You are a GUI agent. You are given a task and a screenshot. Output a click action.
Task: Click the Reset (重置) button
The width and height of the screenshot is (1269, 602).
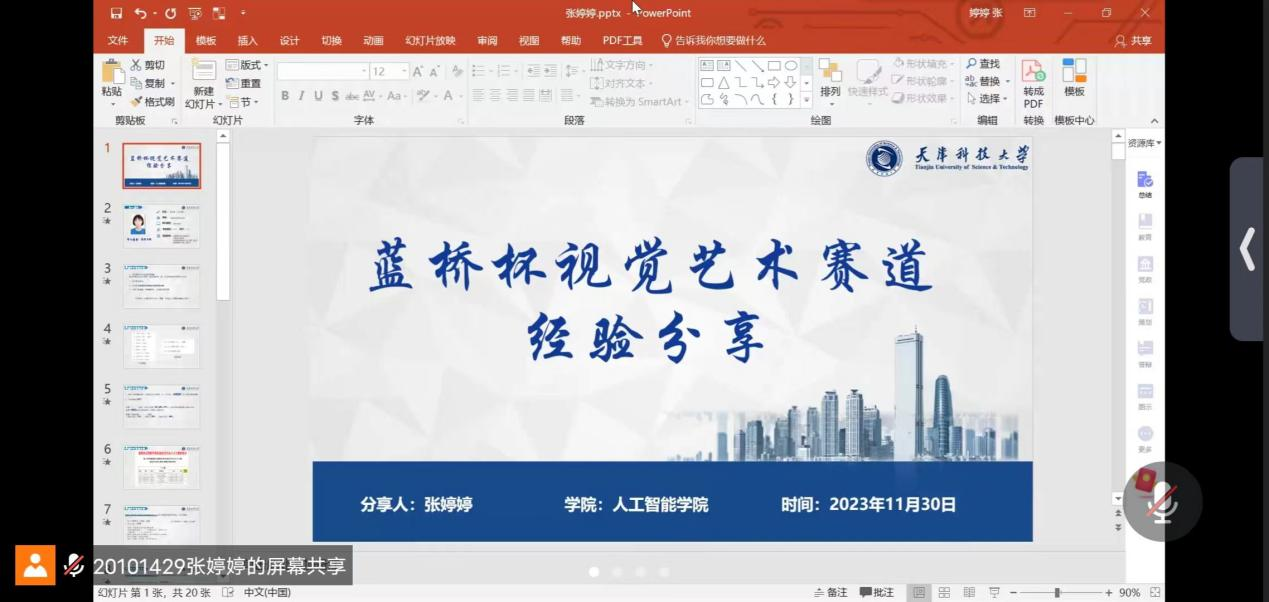tap(244, 83)
